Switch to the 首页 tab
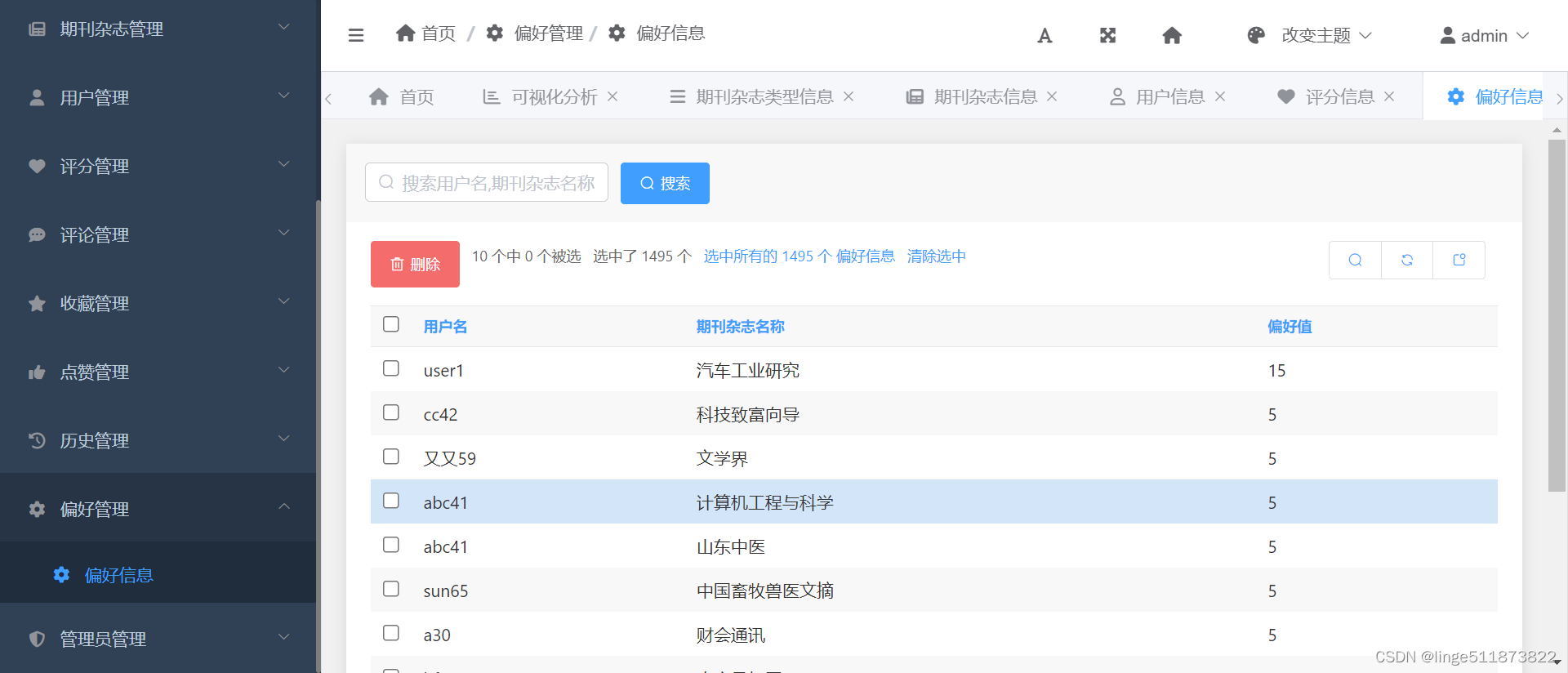Image resolution: width=1568 pixels, height=673 pixels. click(x=401, y=96)
